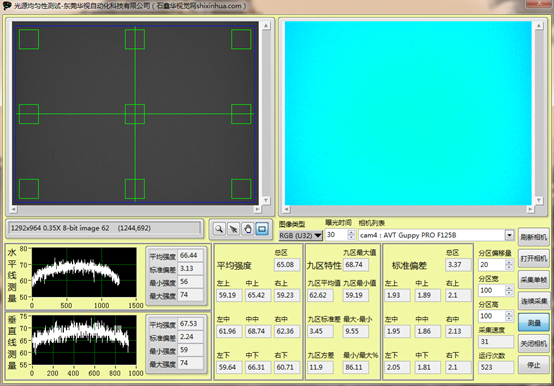The height and width of the screenshot is (386, 554).
Task: Decrease the 曝光时间 stepper value
Action: coord(351,238)
